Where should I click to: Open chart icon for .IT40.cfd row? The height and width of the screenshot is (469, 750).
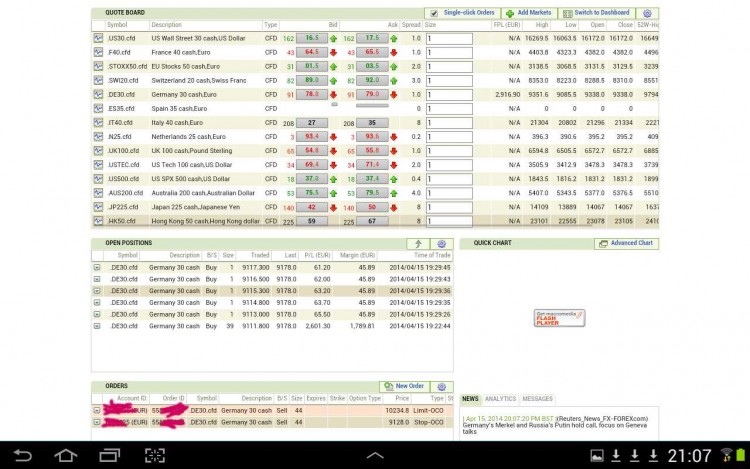(x=98, y=122)
